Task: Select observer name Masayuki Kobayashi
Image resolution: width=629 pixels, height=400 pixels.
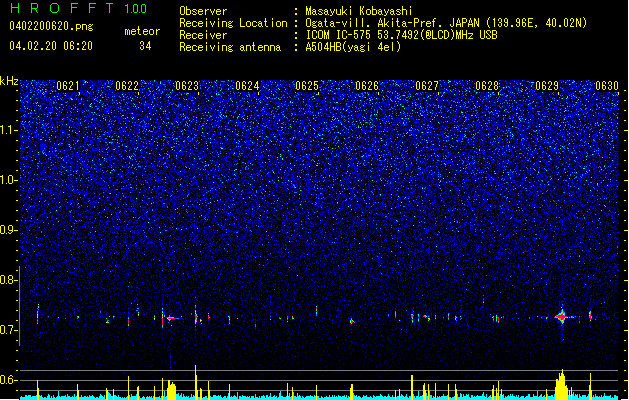Action: pos(359,11)
